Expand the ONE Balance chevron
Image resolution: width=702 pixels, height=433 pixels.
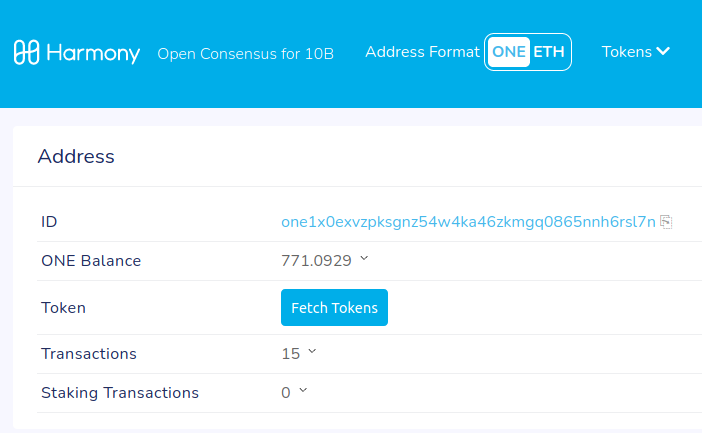364,258
